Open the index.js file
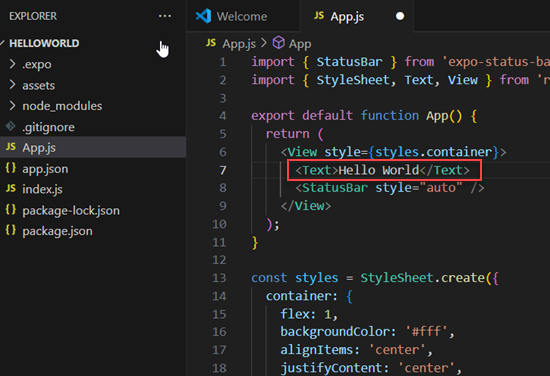This screenshot has height=376, width=550. (42, 189)
